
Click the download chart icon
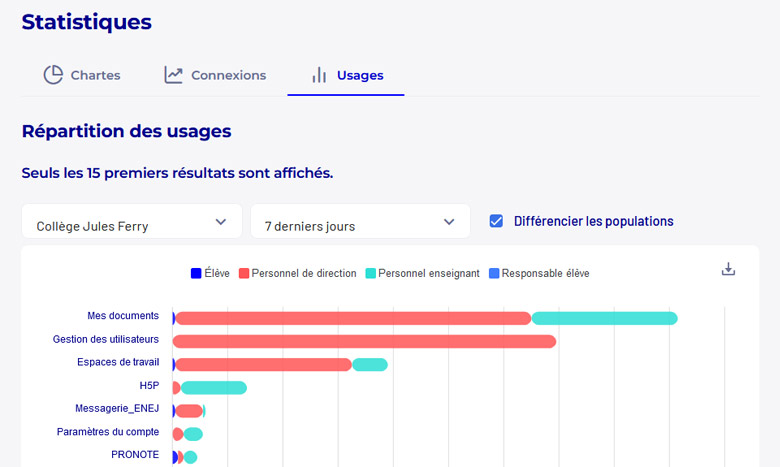pyautogui.click(x=728, y=269)
